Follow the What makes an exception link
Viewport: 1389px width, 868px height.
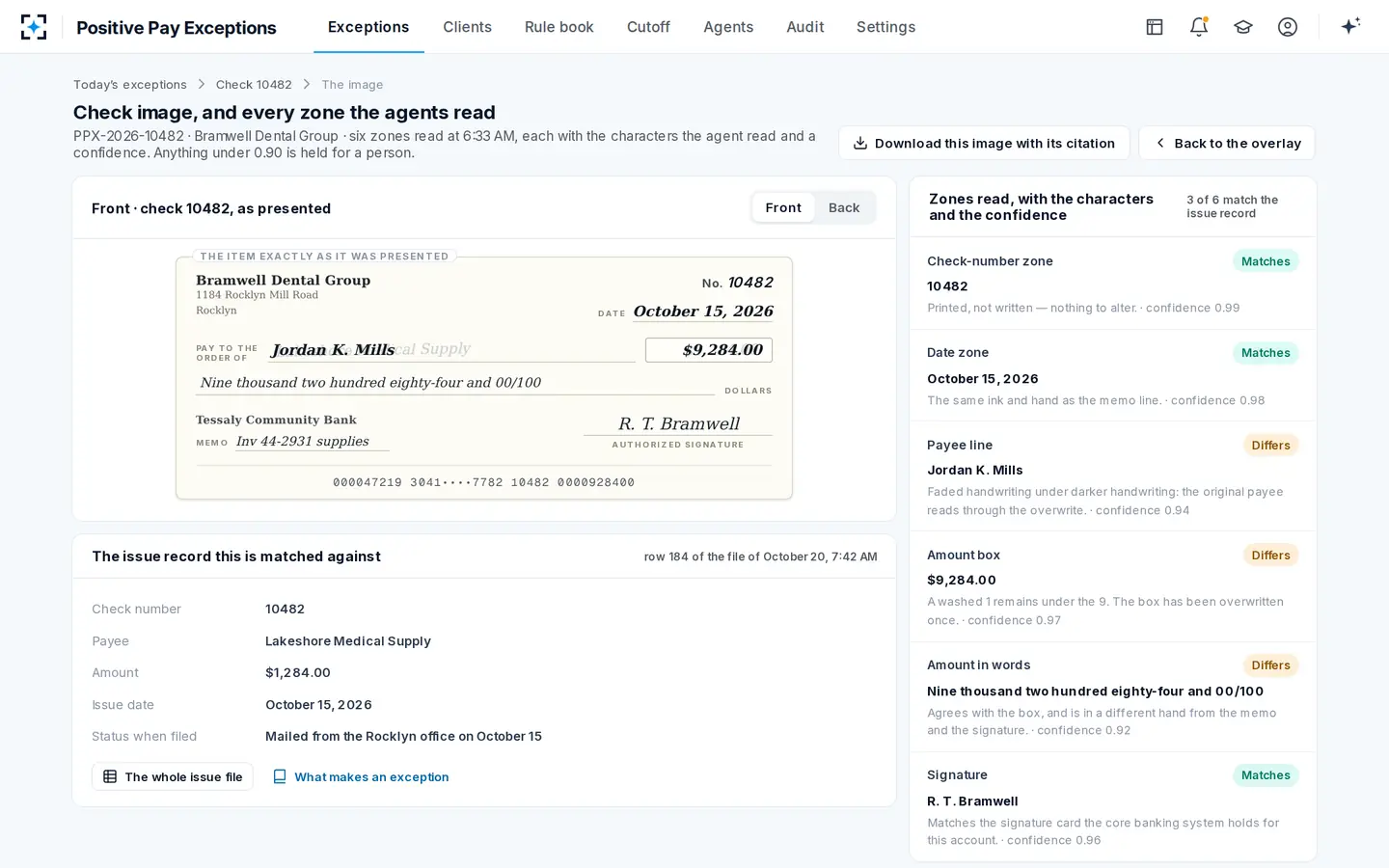(x=361, y=776)
